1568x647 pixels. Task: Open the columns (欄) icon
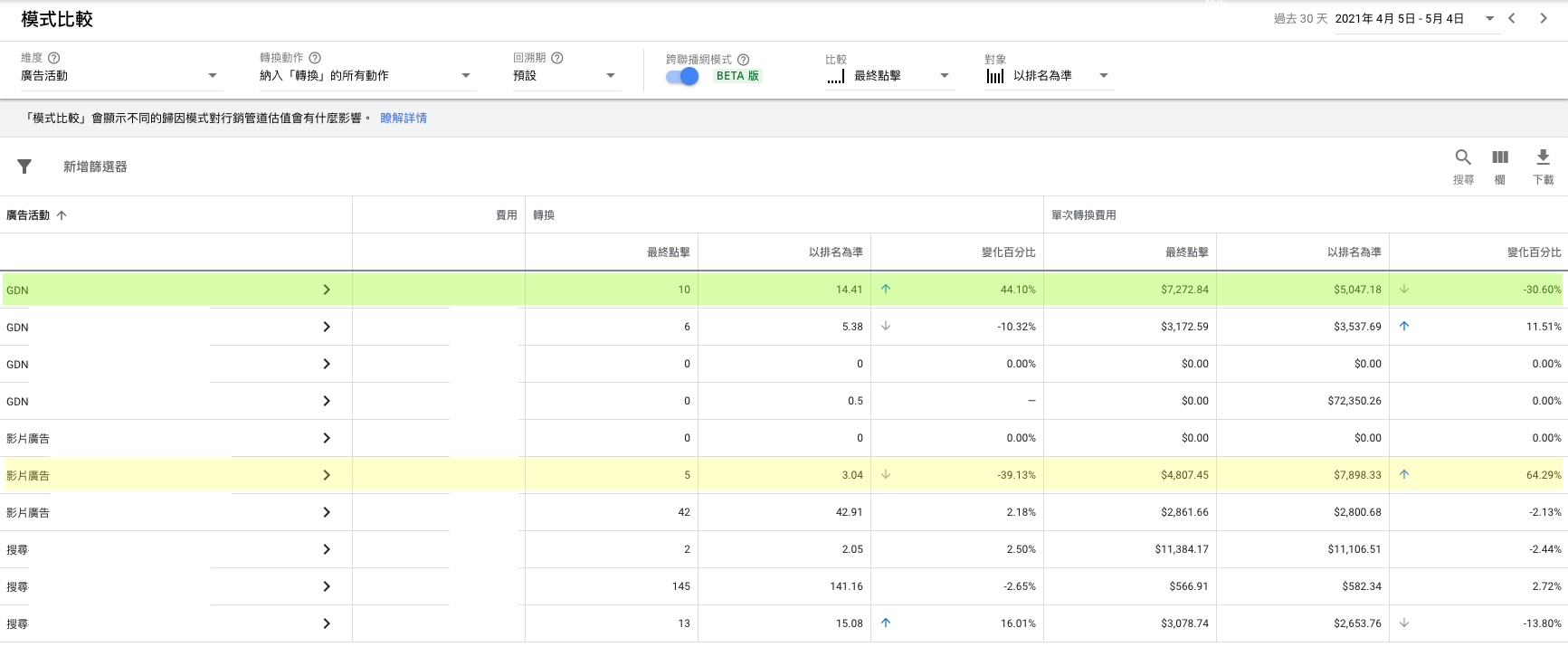pyautogui.click(x=1500, y=157)
